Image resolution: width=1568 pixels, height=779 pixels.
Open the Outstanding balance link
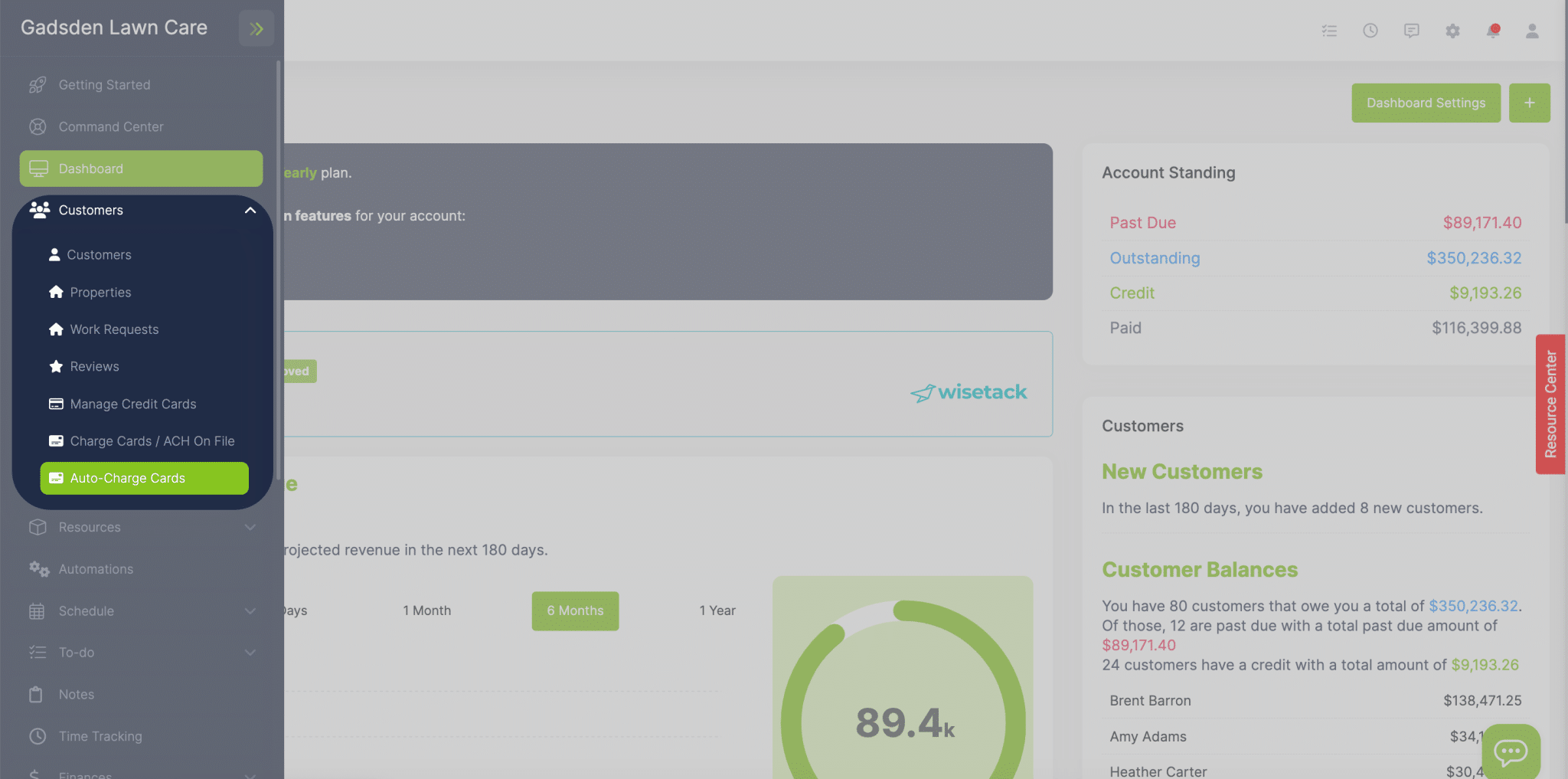[1155, 258]
